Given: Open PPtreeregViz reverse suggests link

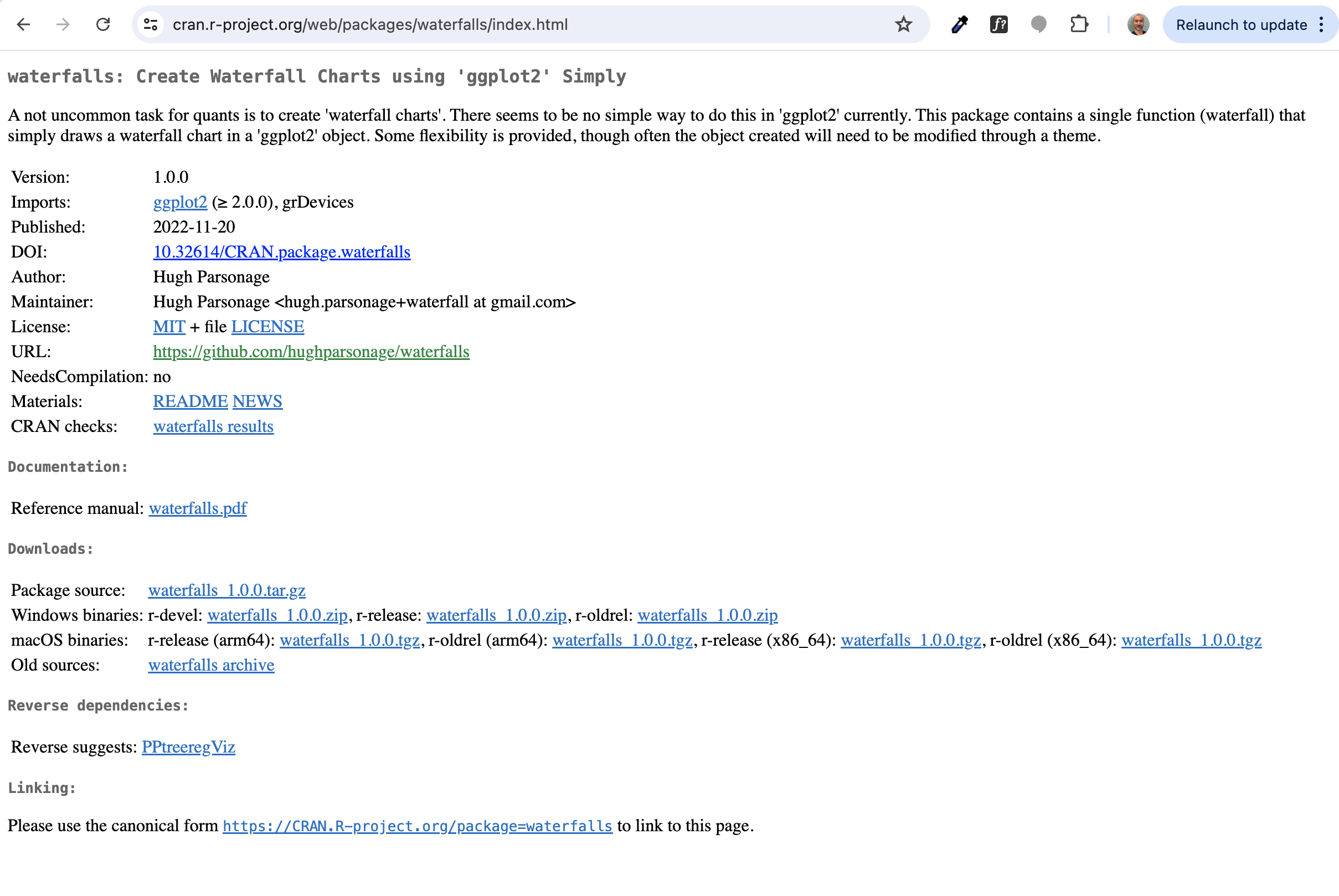Looking at the screenshot, I should [188, 748].
